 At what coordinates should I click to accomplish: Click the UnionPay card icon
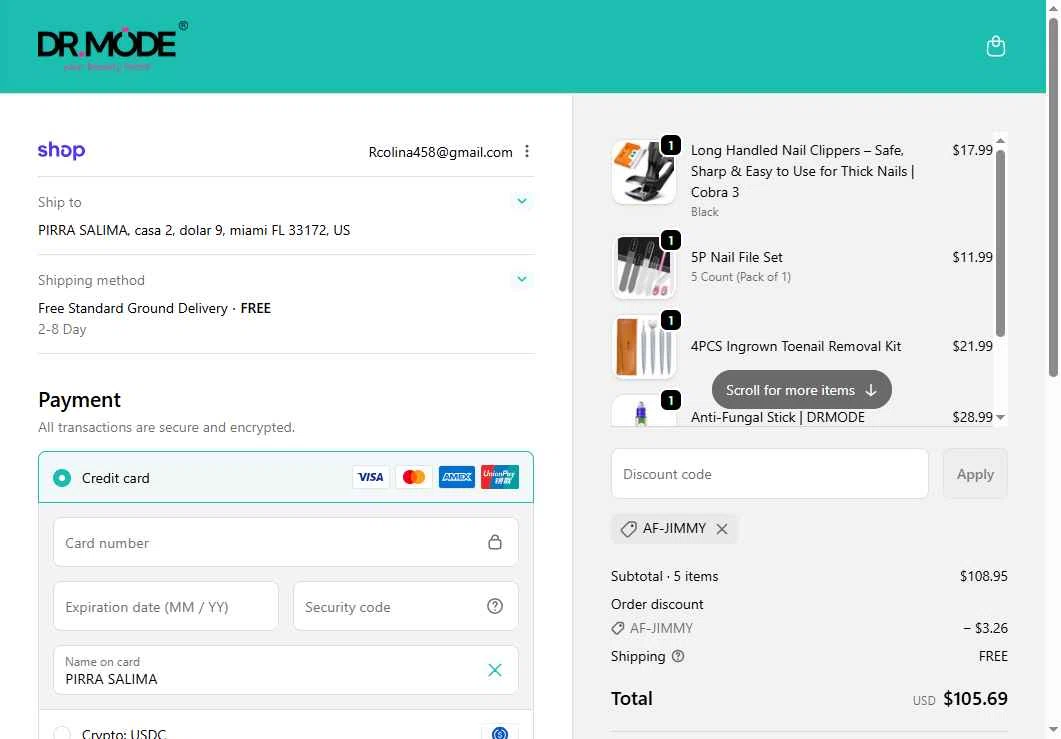(x=500, y=477)
